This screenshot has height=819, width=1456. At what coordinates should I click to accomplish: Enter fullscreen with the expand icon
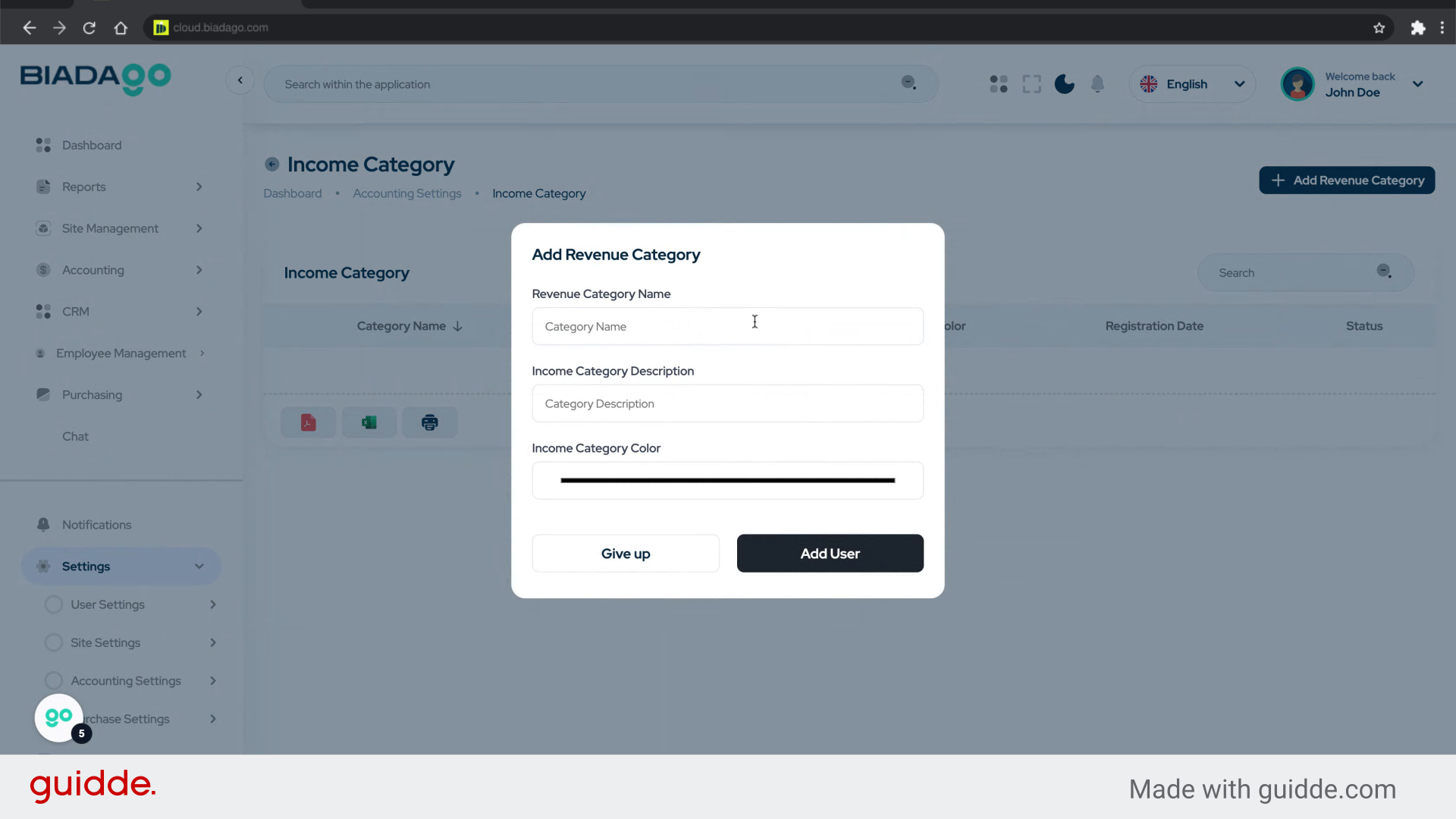click(x=1031, y=84)
